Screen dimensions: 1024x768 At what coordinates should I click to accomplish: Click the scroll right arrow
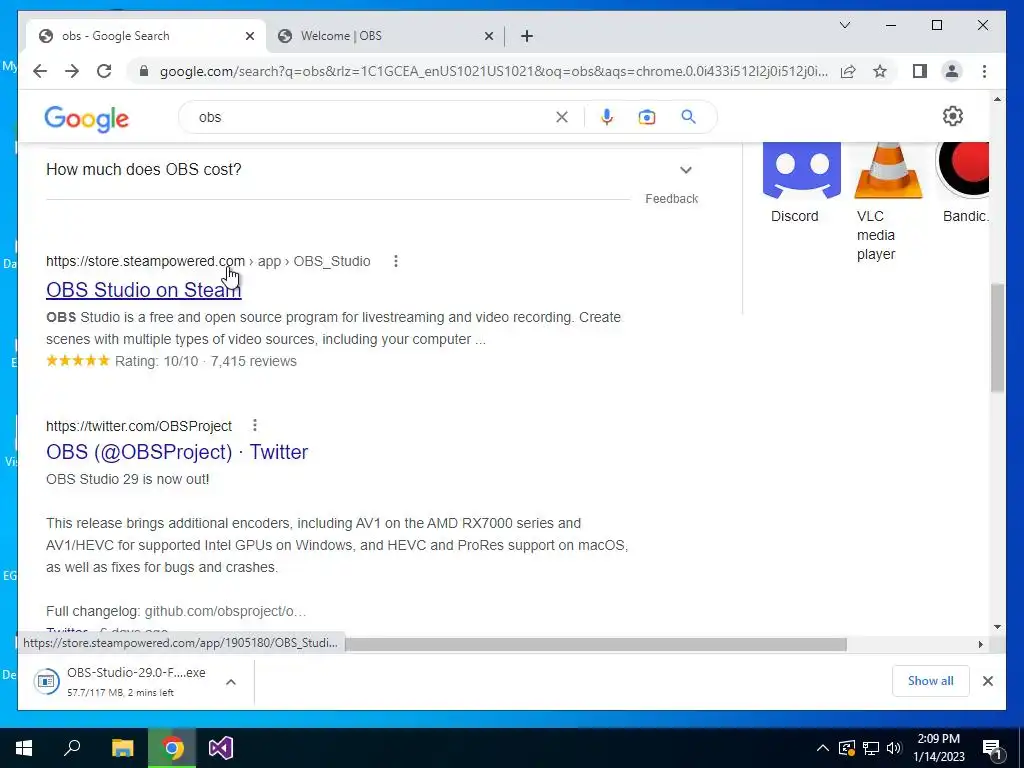[980, 645]
